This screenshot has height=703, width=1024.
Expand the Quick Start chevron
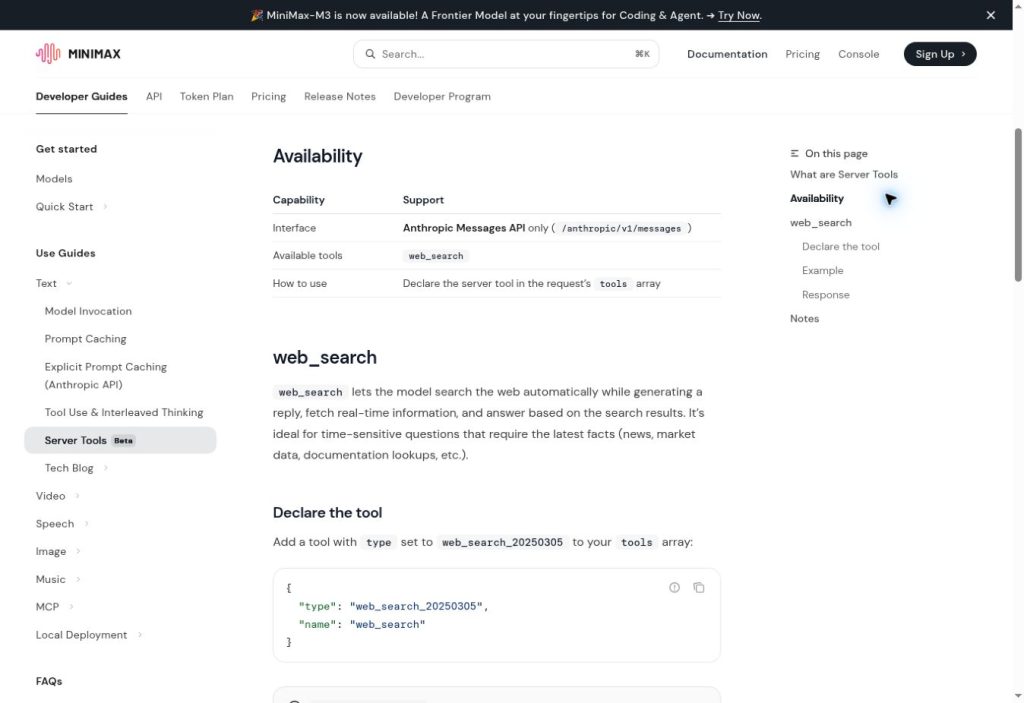click(105, 206)
